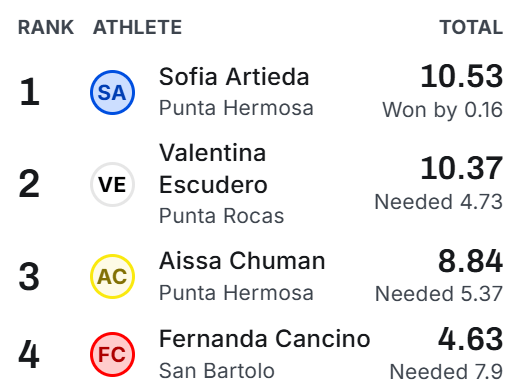The width and height of the screenshot is (519, 391).
Task: Click Sofia Artieda's blue SA avatar
Action: pyautogui.click(x=112, y=92)
